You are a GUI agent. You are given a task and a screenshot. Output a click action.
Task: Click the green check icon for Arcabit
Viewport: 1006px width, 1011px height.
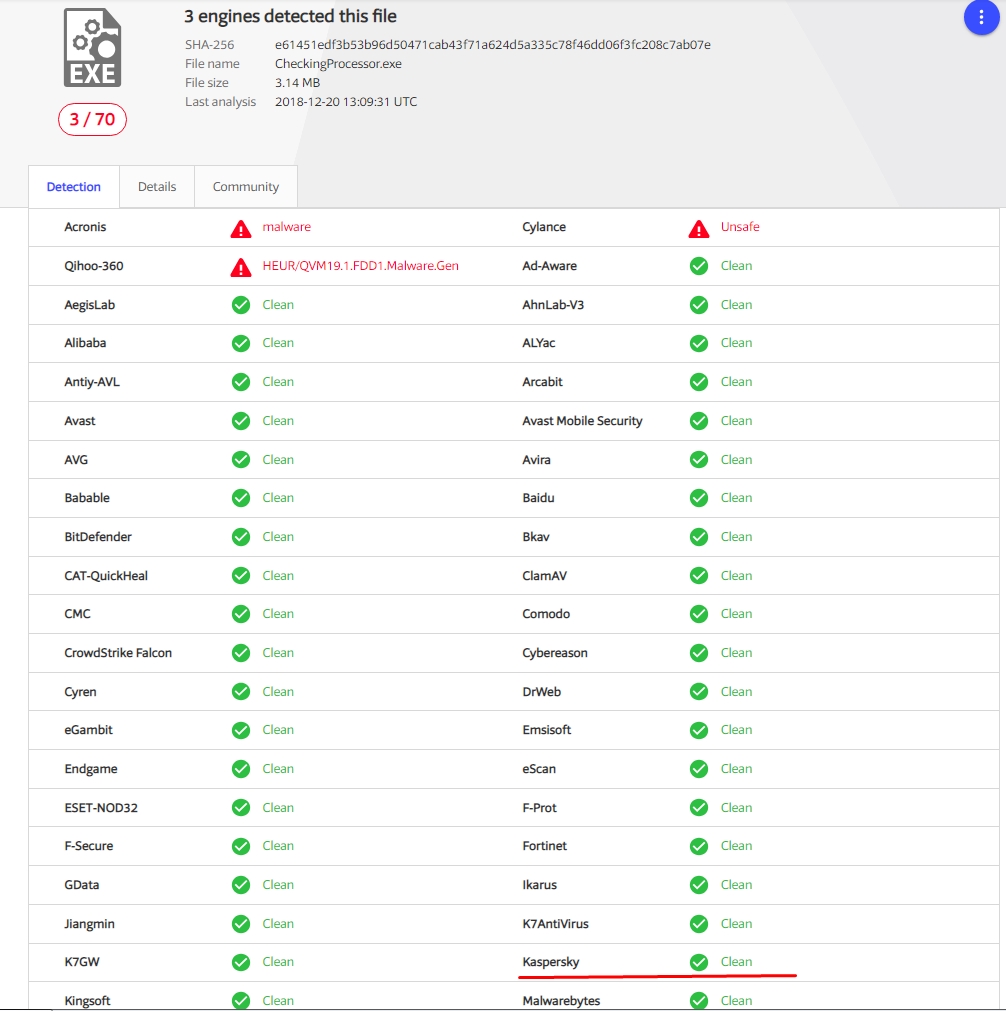699,382
